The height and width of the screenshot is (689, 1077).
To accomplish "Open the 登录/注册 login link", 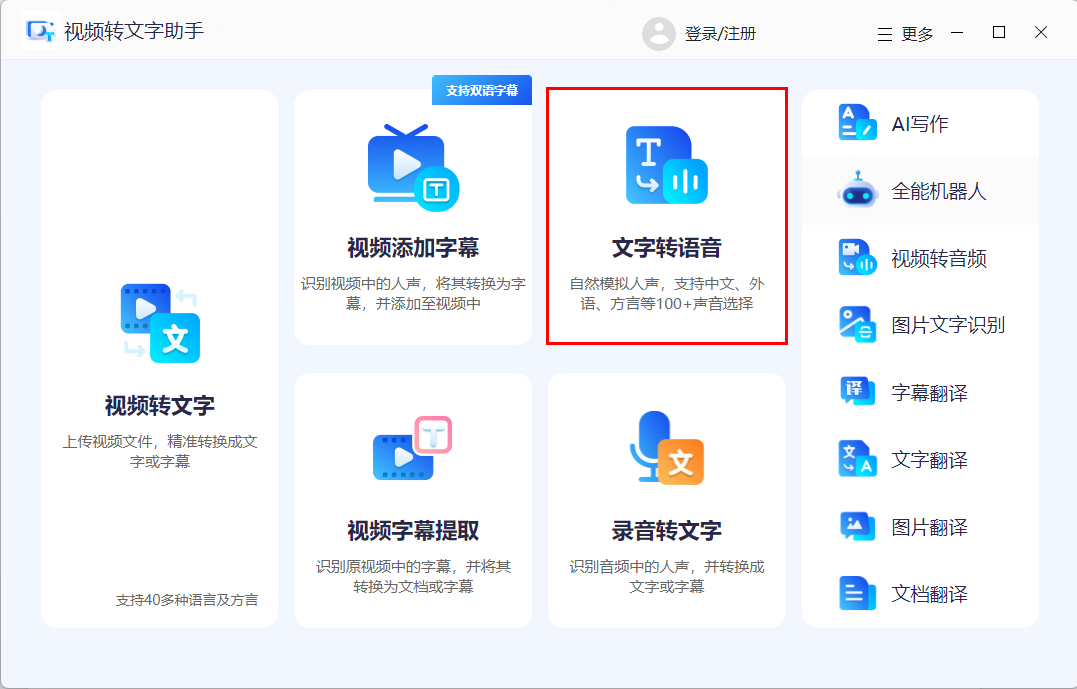I will click(x=720, y=34).
